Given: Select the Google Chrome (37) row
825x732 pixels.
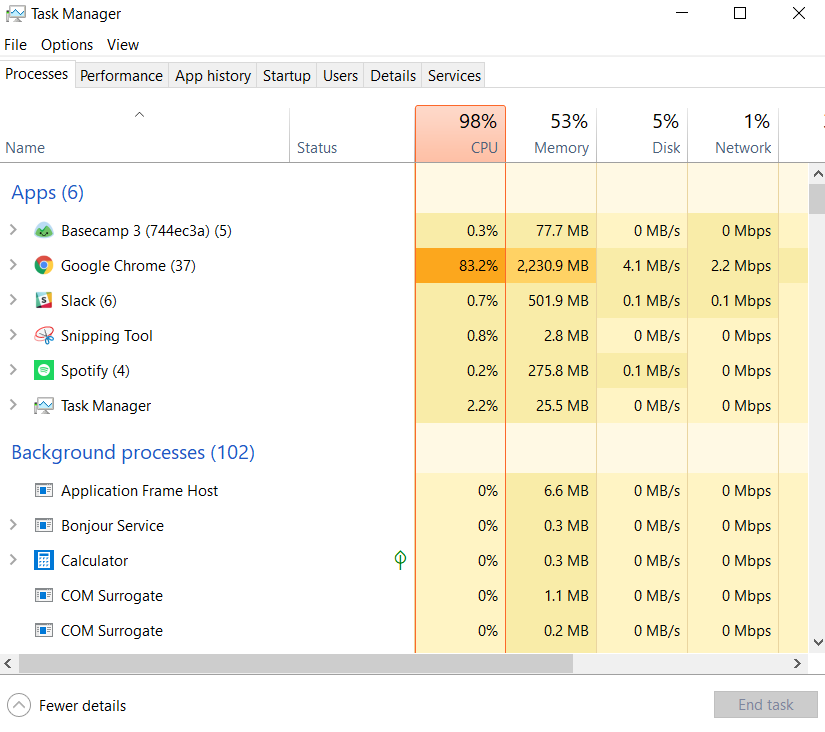Looking at the screenshot, I should pyautogui.click(x=404, y=265).
